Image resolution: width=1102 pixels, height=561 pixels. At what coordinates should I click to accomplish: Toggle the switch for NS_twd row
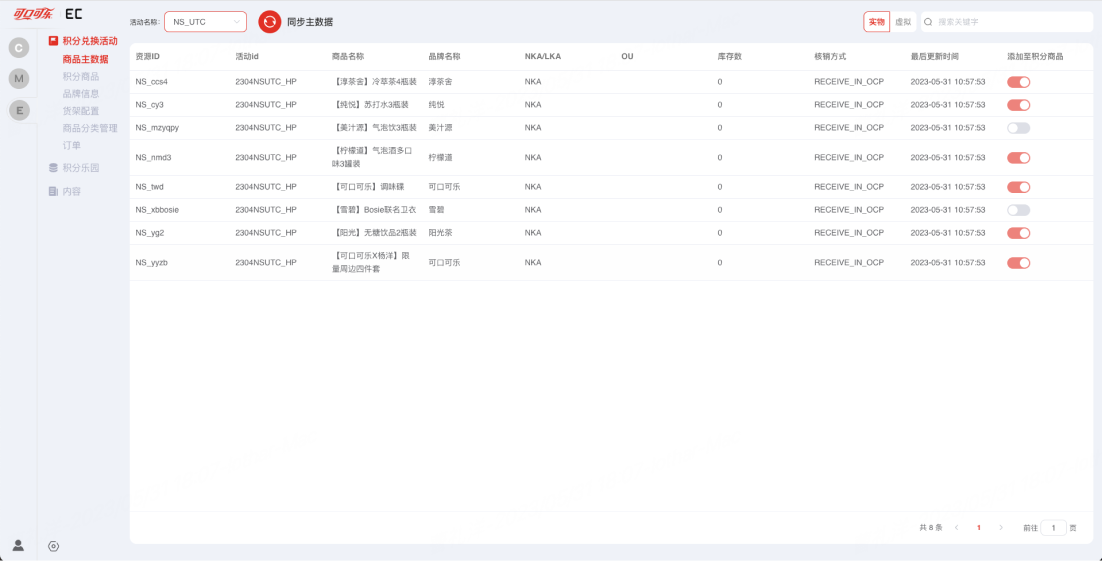click(x=1018, y=187)
